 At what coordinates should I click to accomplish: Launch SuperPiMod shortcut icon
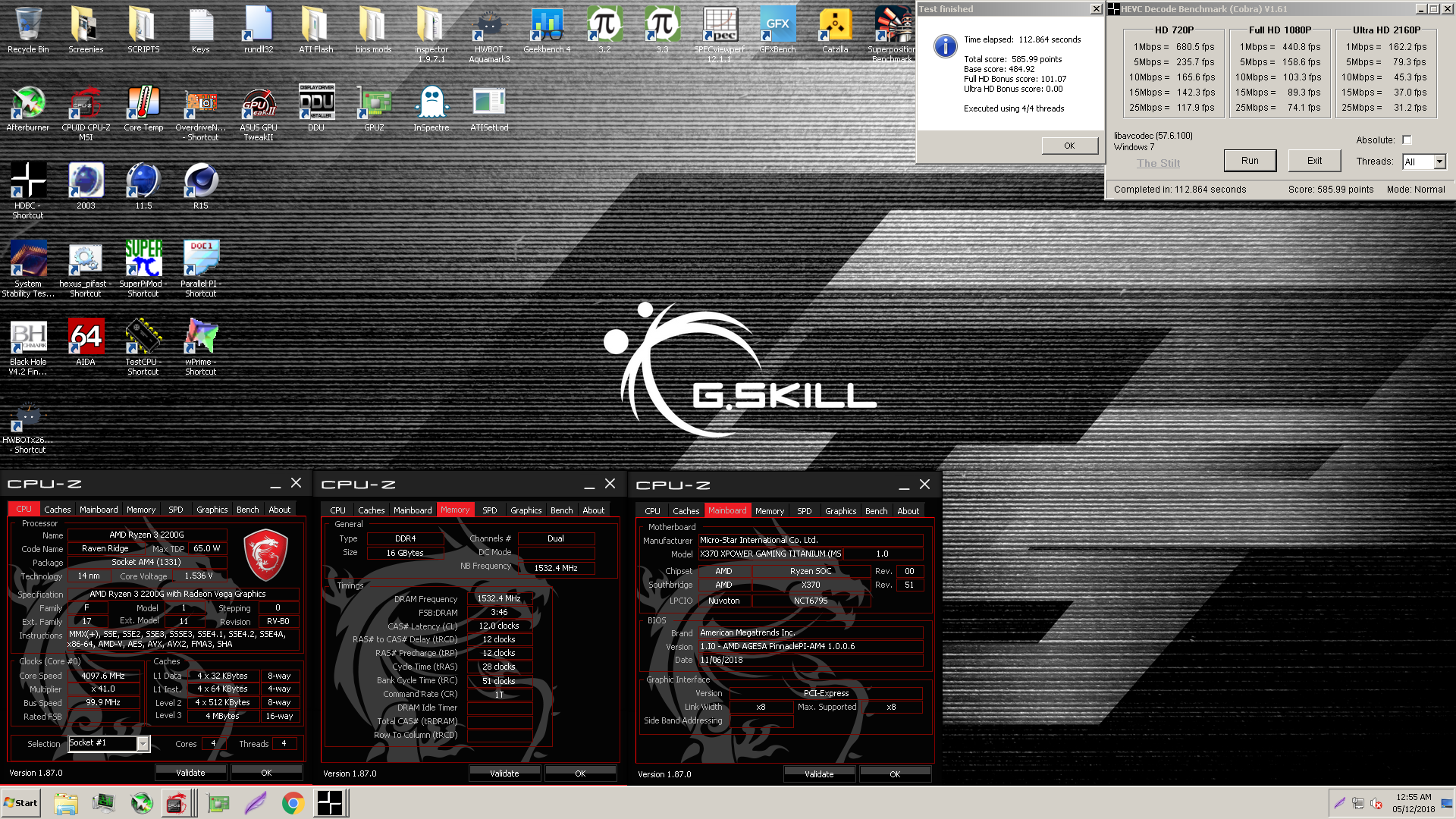click(x=143, y=269)
